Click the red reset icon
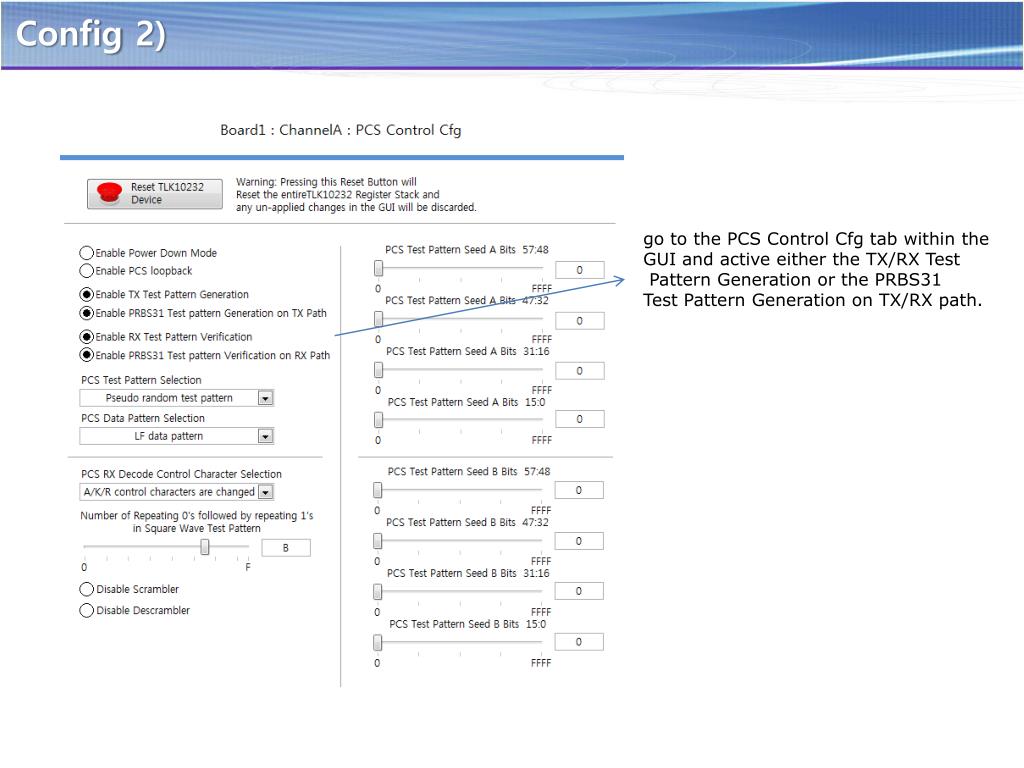Screen dimensions: 1024x768 [x=109, y=193]
